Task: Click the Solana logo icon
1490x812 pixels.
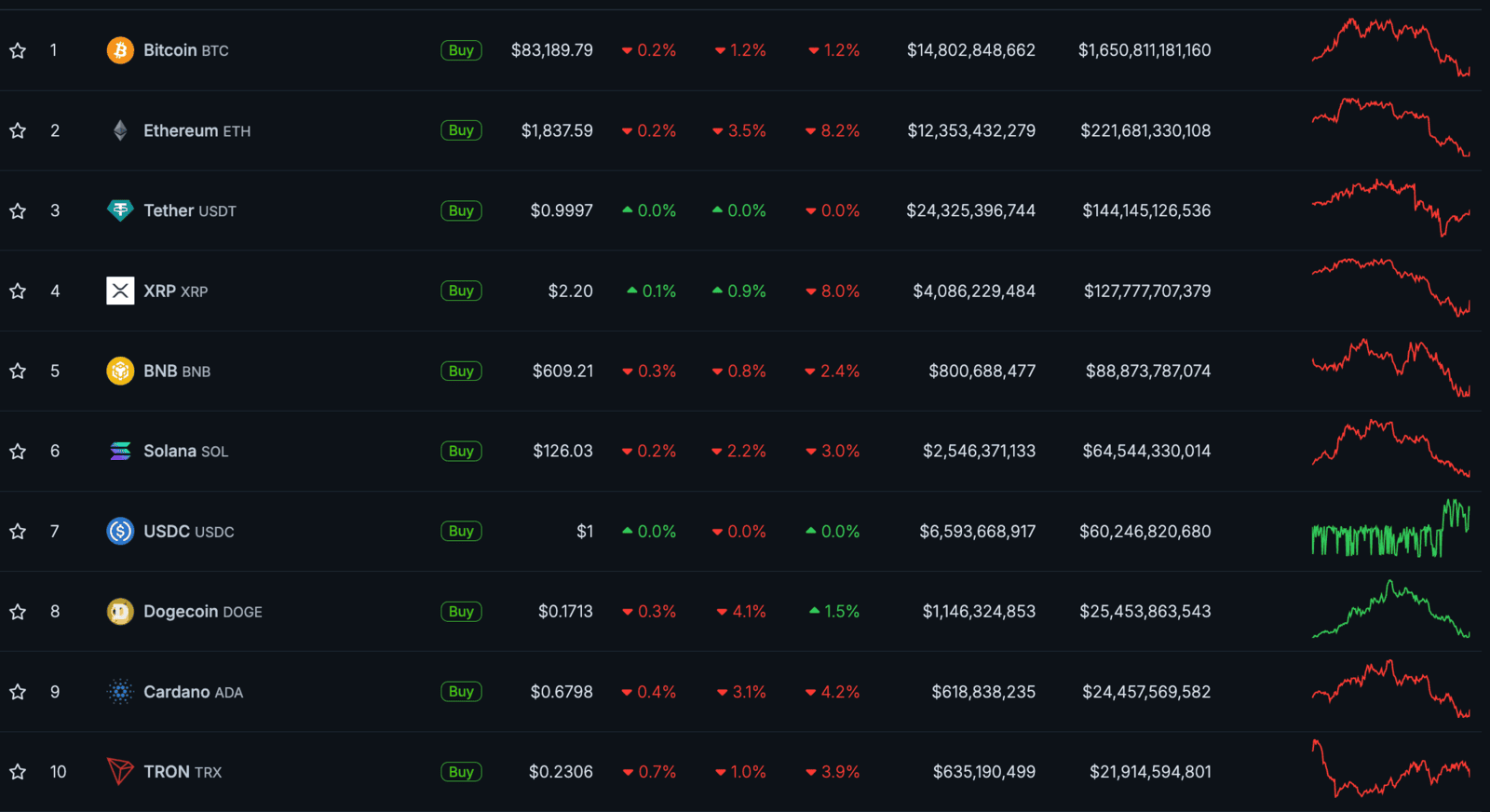Action: [x=120, y=451]
